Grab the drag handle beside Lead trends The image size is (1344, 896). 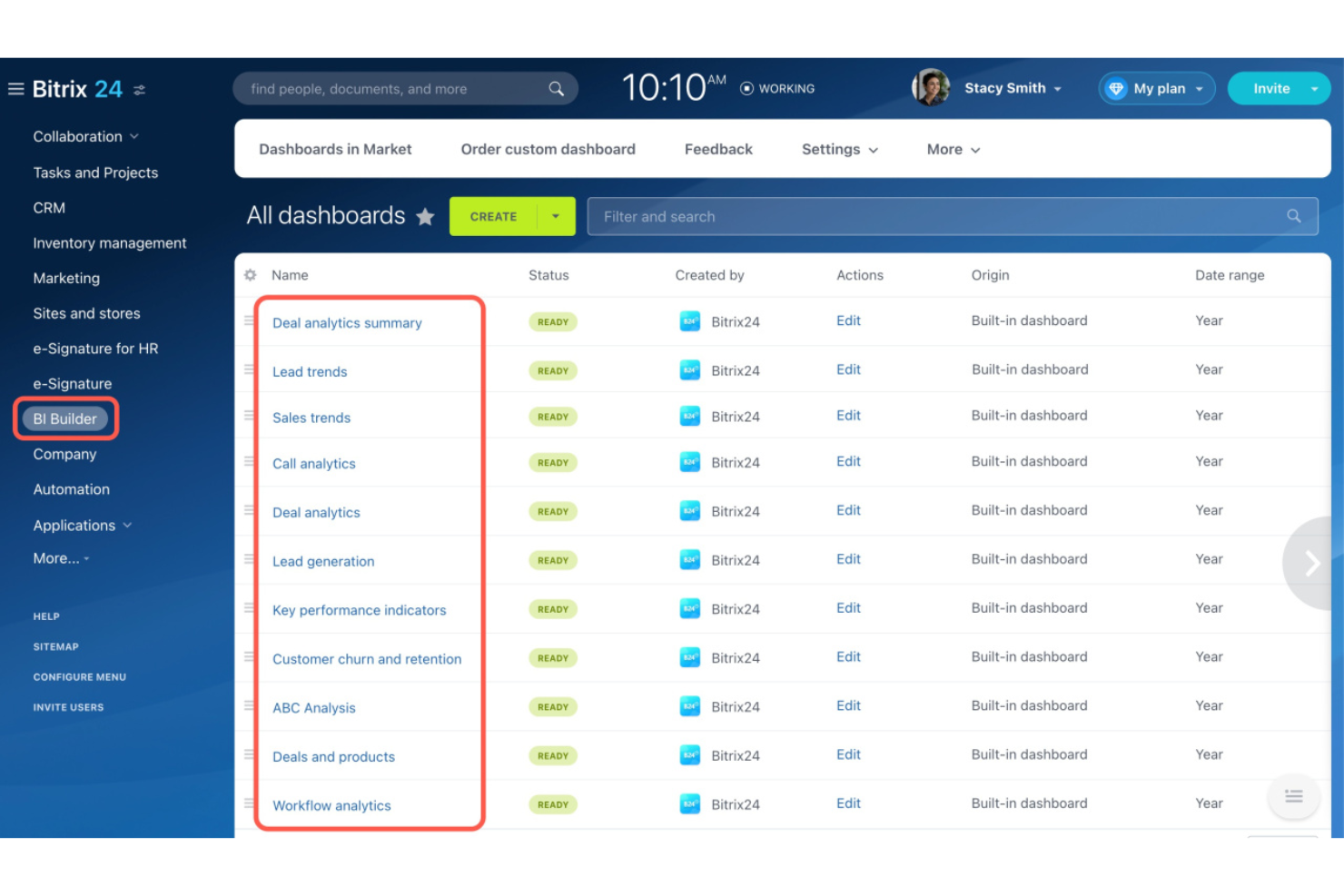(x=249, y=369)
